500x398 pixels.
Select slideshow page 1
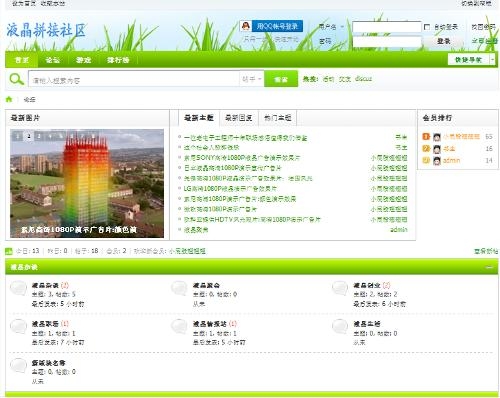(18, 136)
